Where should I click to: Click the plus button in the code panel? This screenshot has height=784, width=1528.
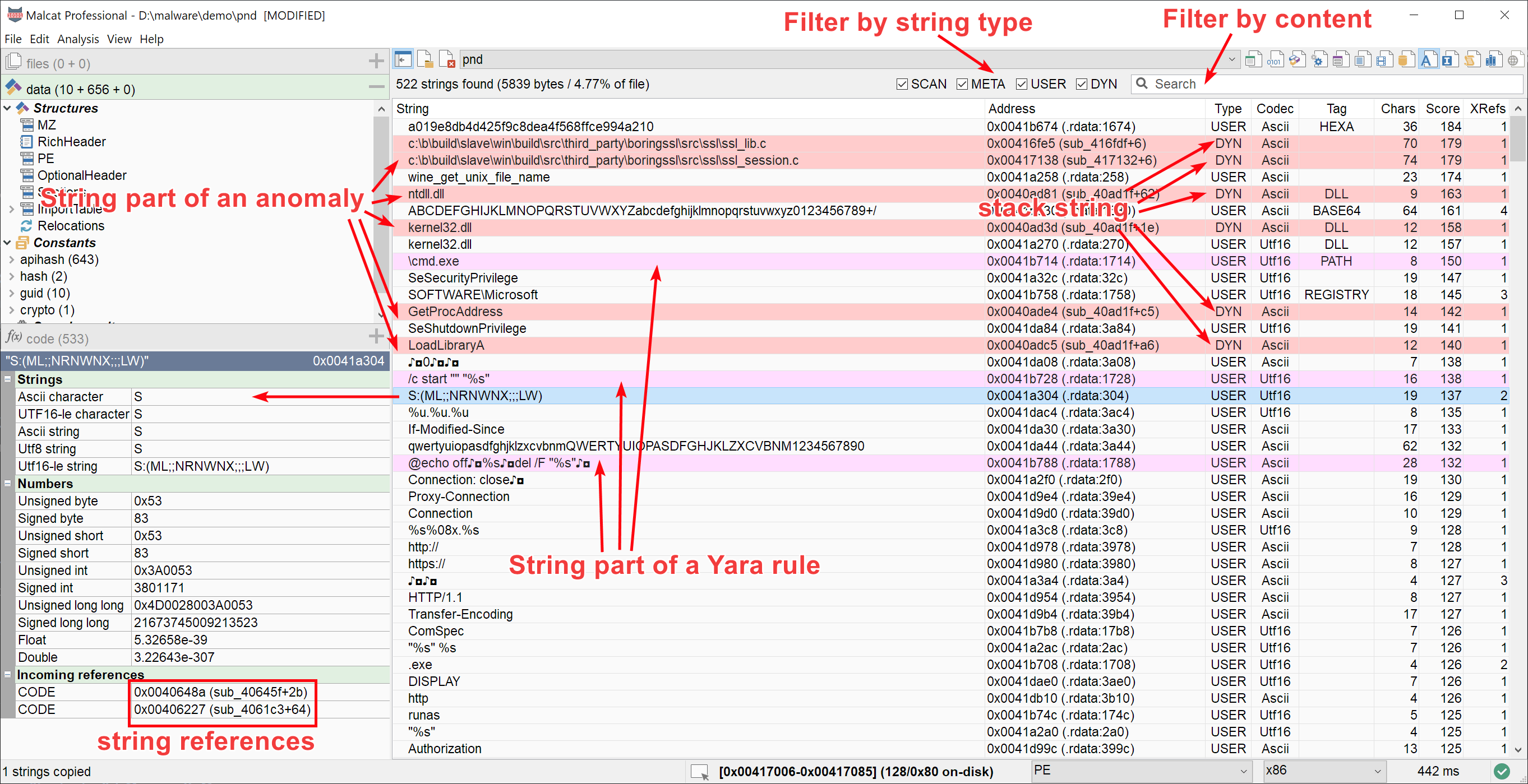click(376, 336)
